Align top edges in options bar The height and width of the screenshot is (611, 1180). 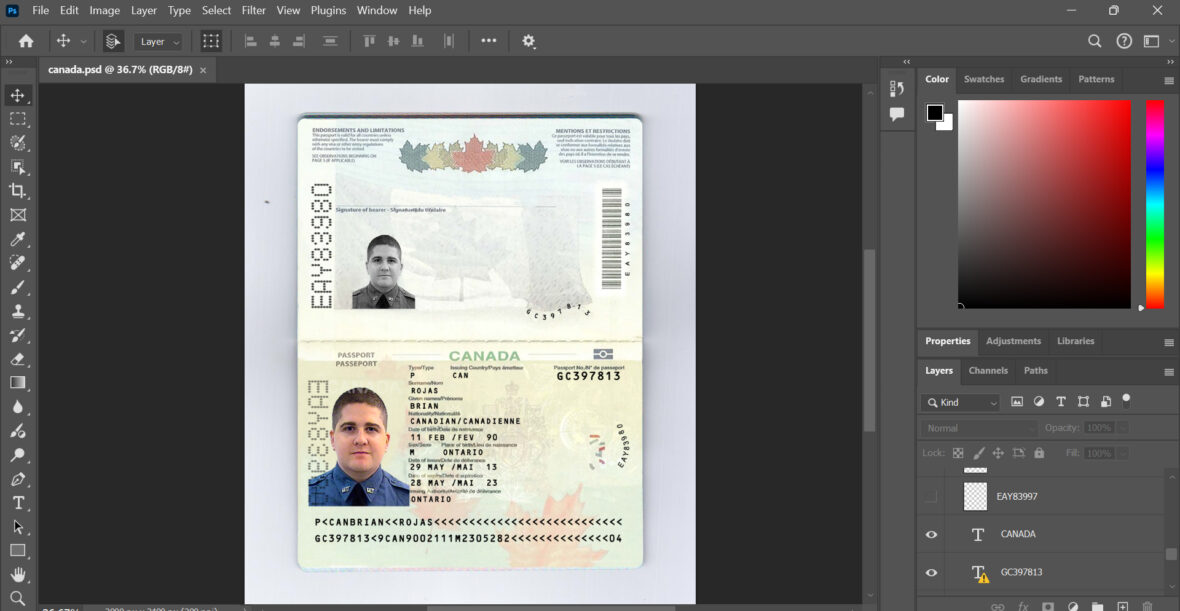point(369,41)
